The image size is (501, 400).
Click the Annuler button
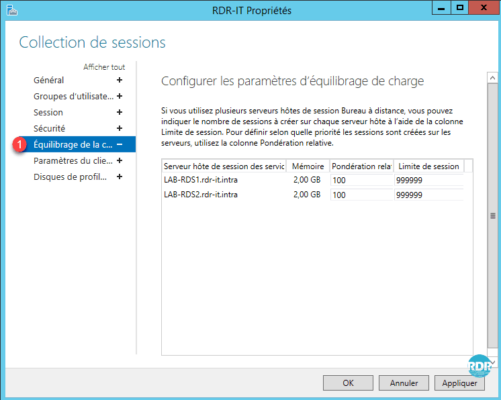(x=404, y=383)
